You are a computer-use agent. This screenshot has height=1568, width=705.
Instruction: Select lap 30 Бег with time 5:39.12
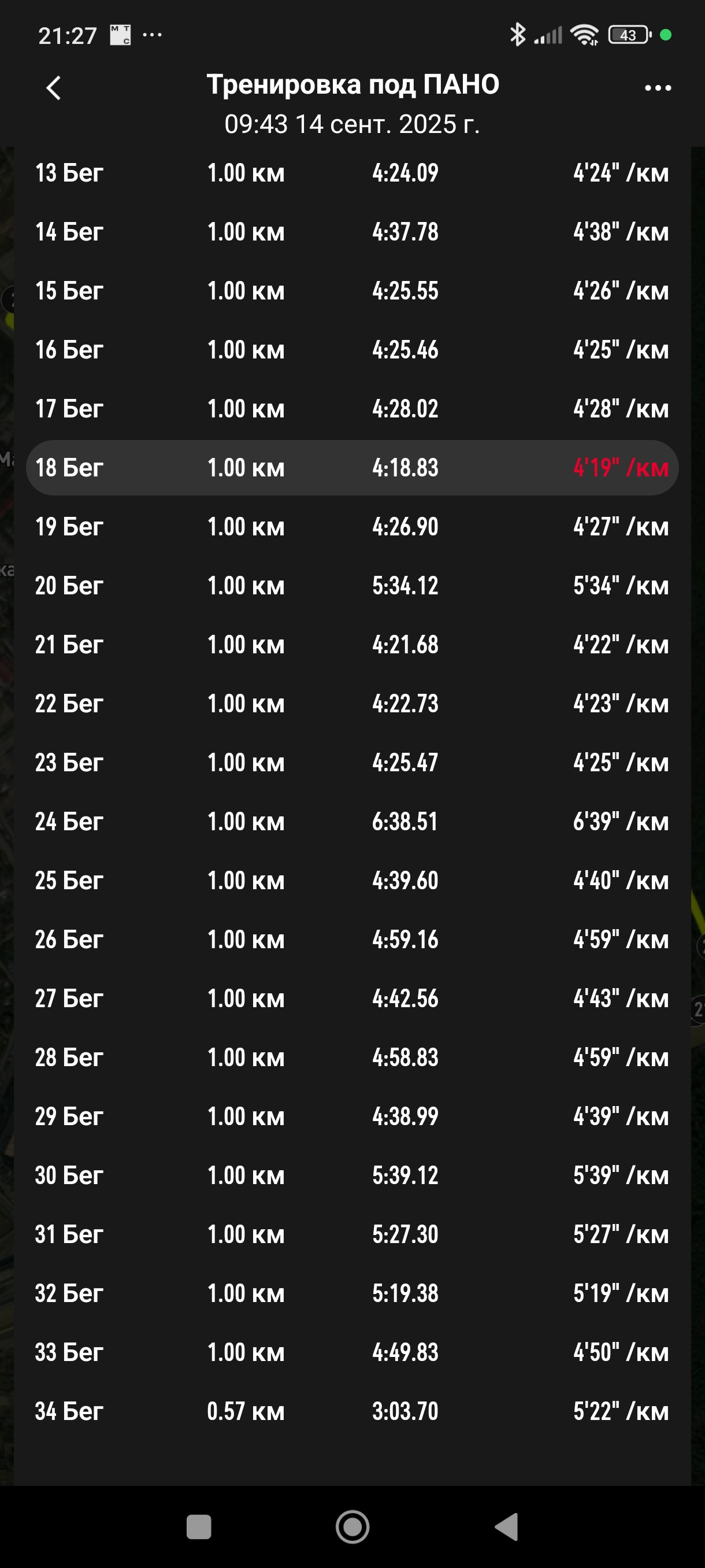(352, 1175)
